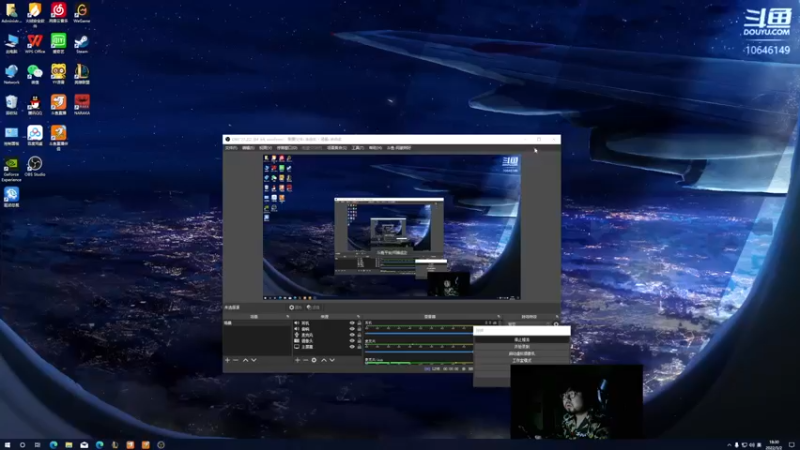Open the WeChat desktop shortcut

pyautogui.click(x=35, y=74)
